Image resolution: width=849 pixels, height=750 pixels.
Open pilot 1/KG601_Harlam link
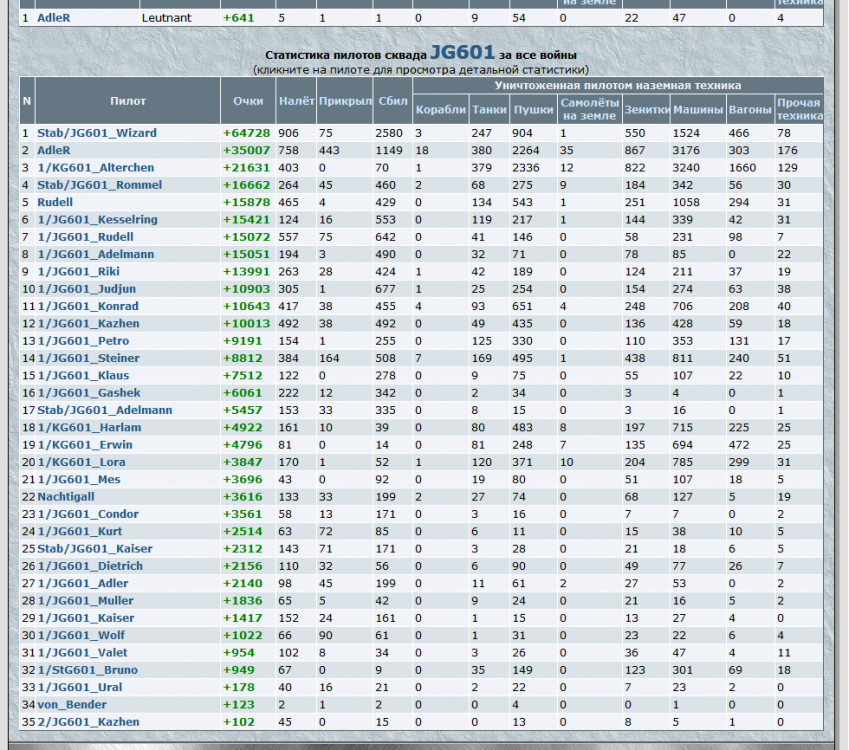click(89, 428)
